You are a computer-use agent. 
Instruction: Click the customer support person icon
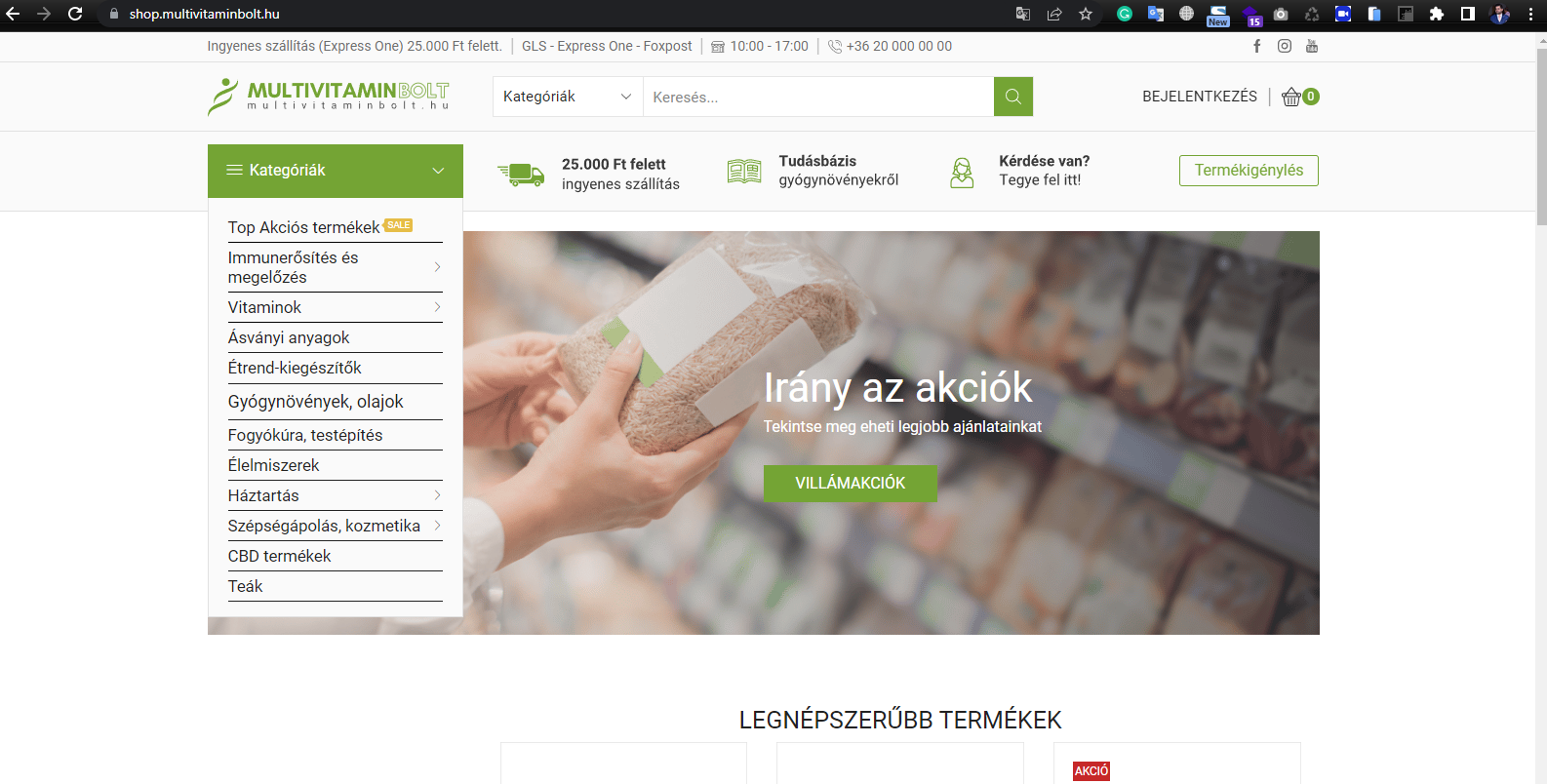point(962,173)
